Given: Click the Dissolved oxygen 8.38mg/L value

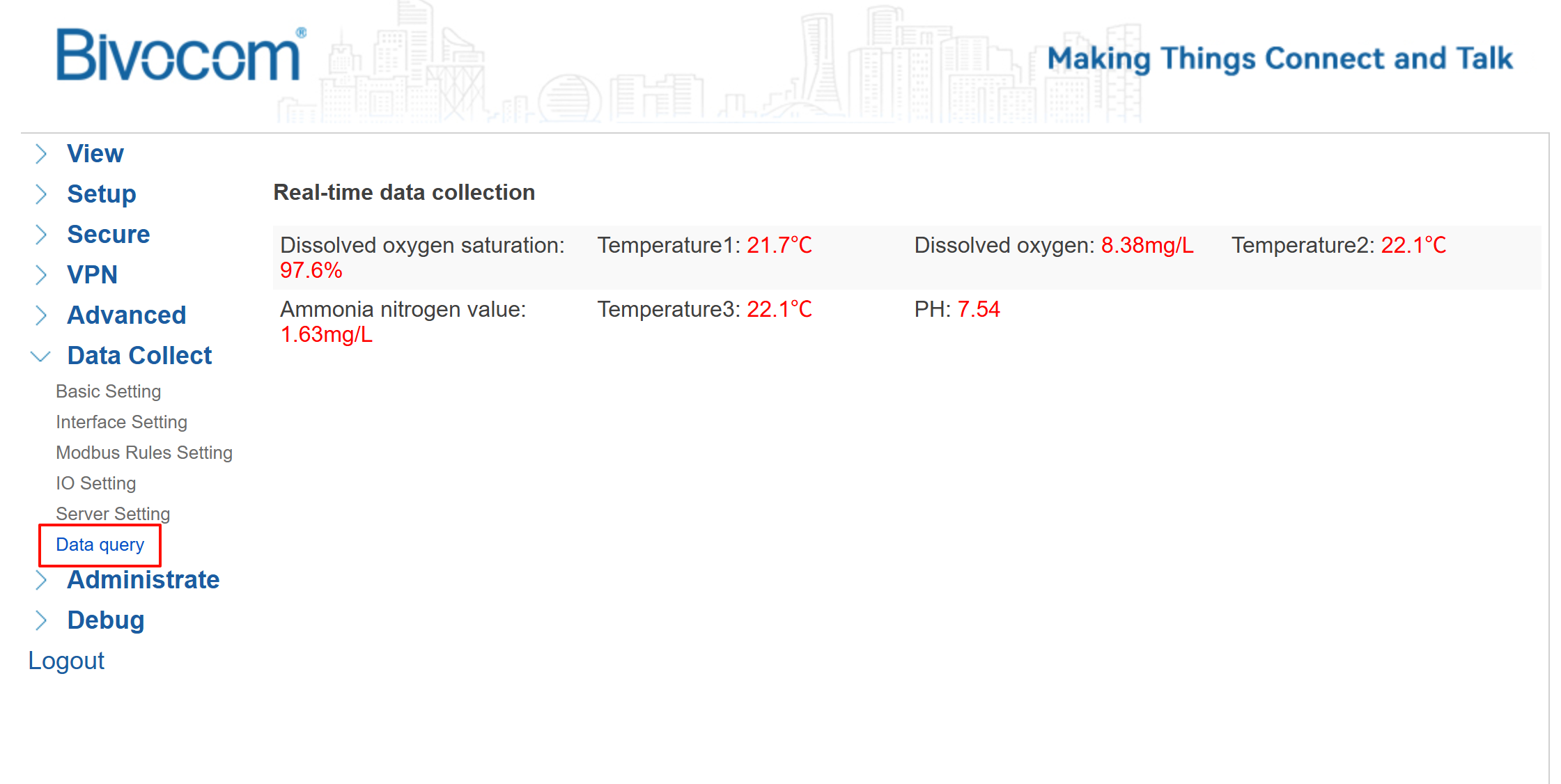Looking at the screenshot, I should [x=1147, y=245].
